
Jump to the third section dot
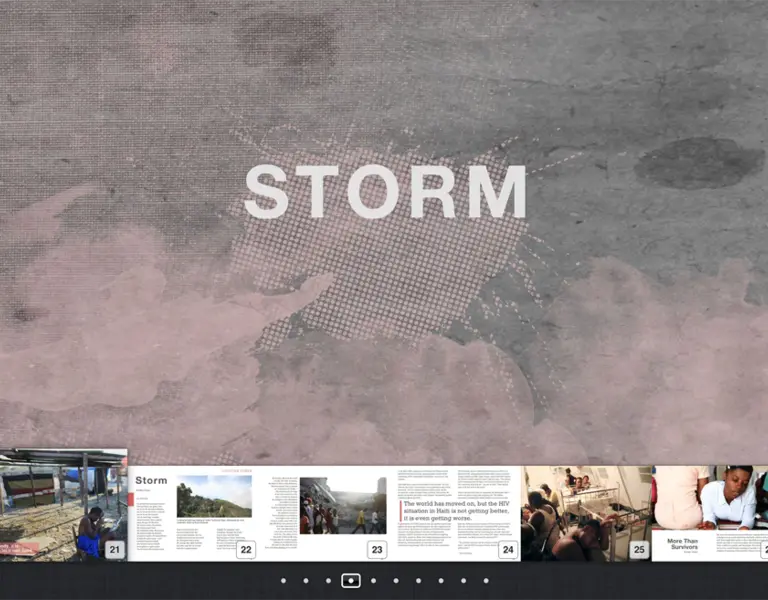coord(328,580)
